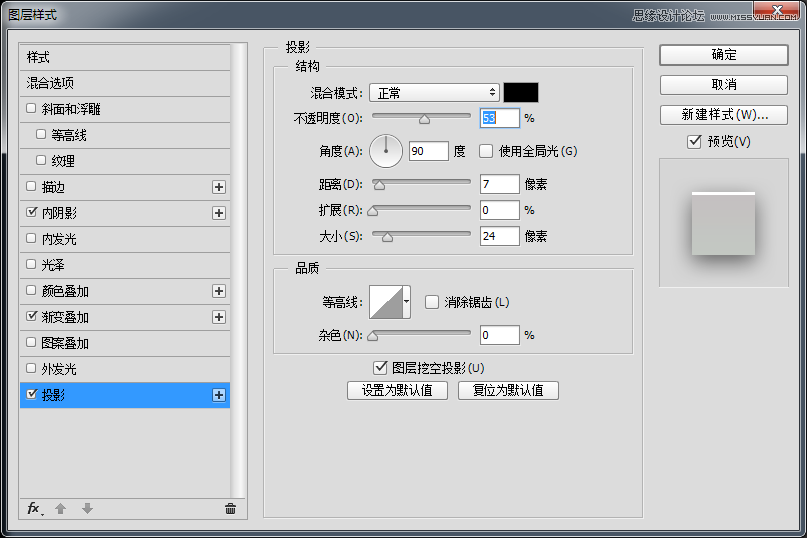The height and width of the screenshot is (538, 807).
Task: Click the 设置为默认值 button
Action: 397,390
